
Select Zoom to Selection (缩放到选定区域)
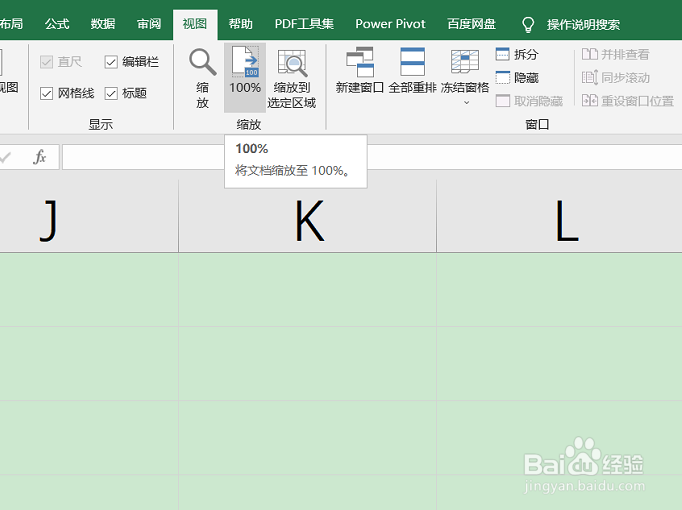click(291, 78)
